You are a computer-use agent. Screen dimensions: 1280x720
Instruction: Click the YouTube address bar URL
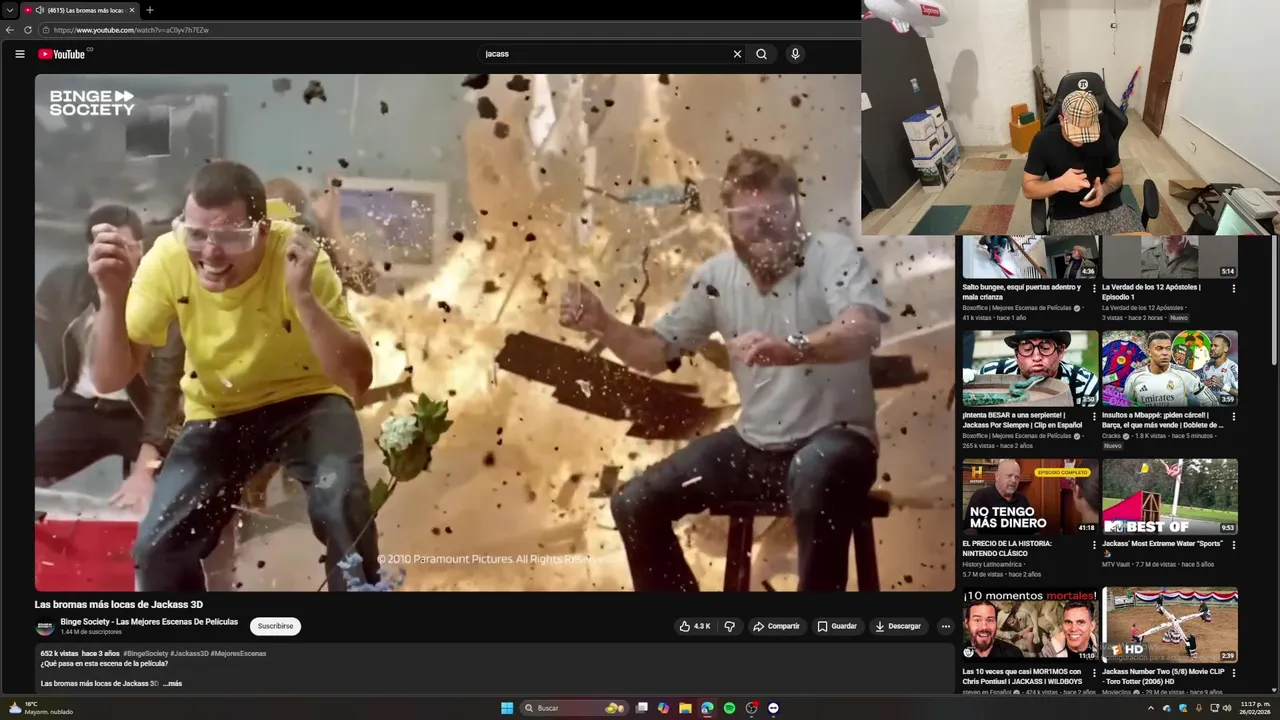click(x=131, y=30)
